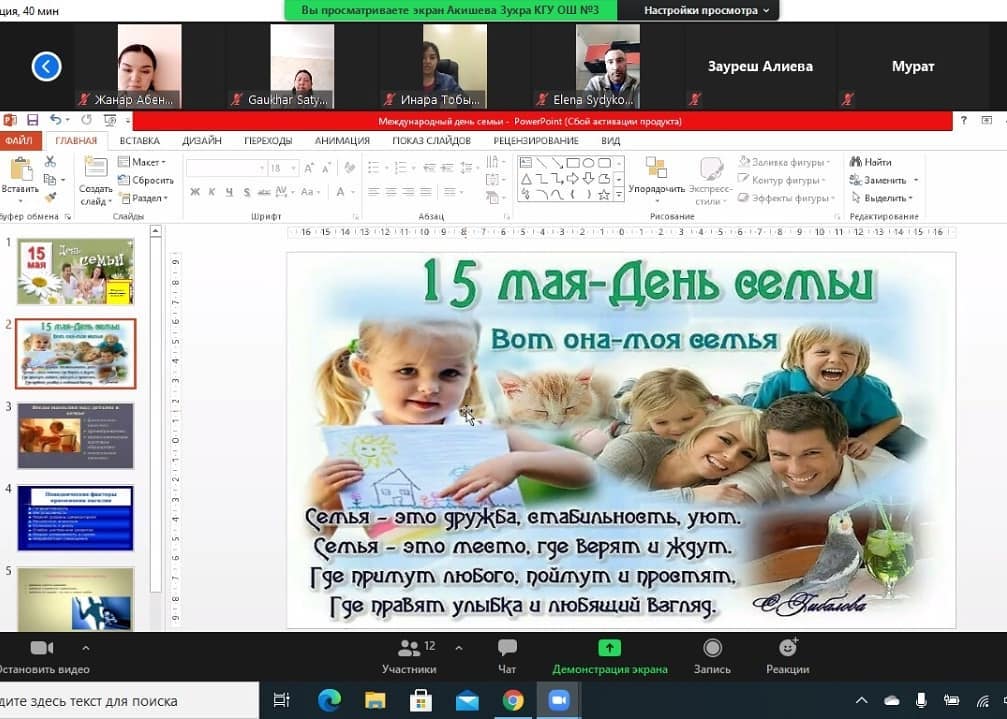Click the Reset (Сбросить) button
1007x719 pixels.
145,180
